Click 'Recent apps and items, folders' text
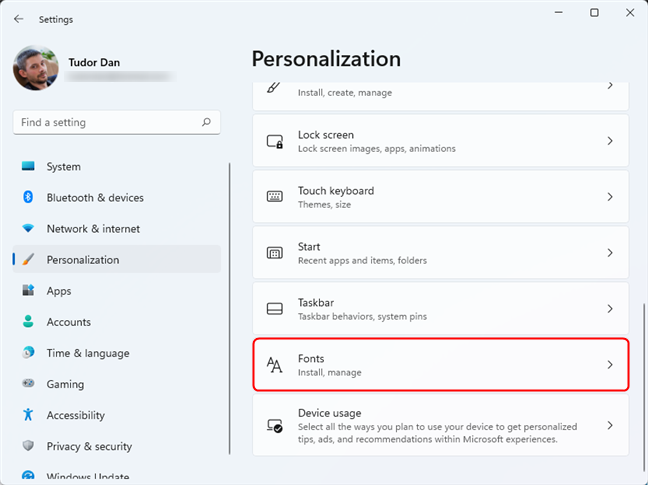This screenshot has width=648, height=485. 362,261
